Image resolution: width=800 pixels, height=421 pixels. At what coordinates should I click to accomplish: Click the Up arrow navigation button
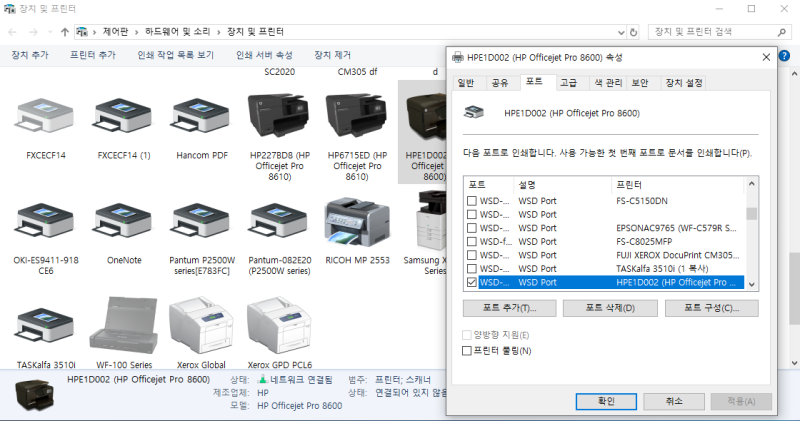65,32
